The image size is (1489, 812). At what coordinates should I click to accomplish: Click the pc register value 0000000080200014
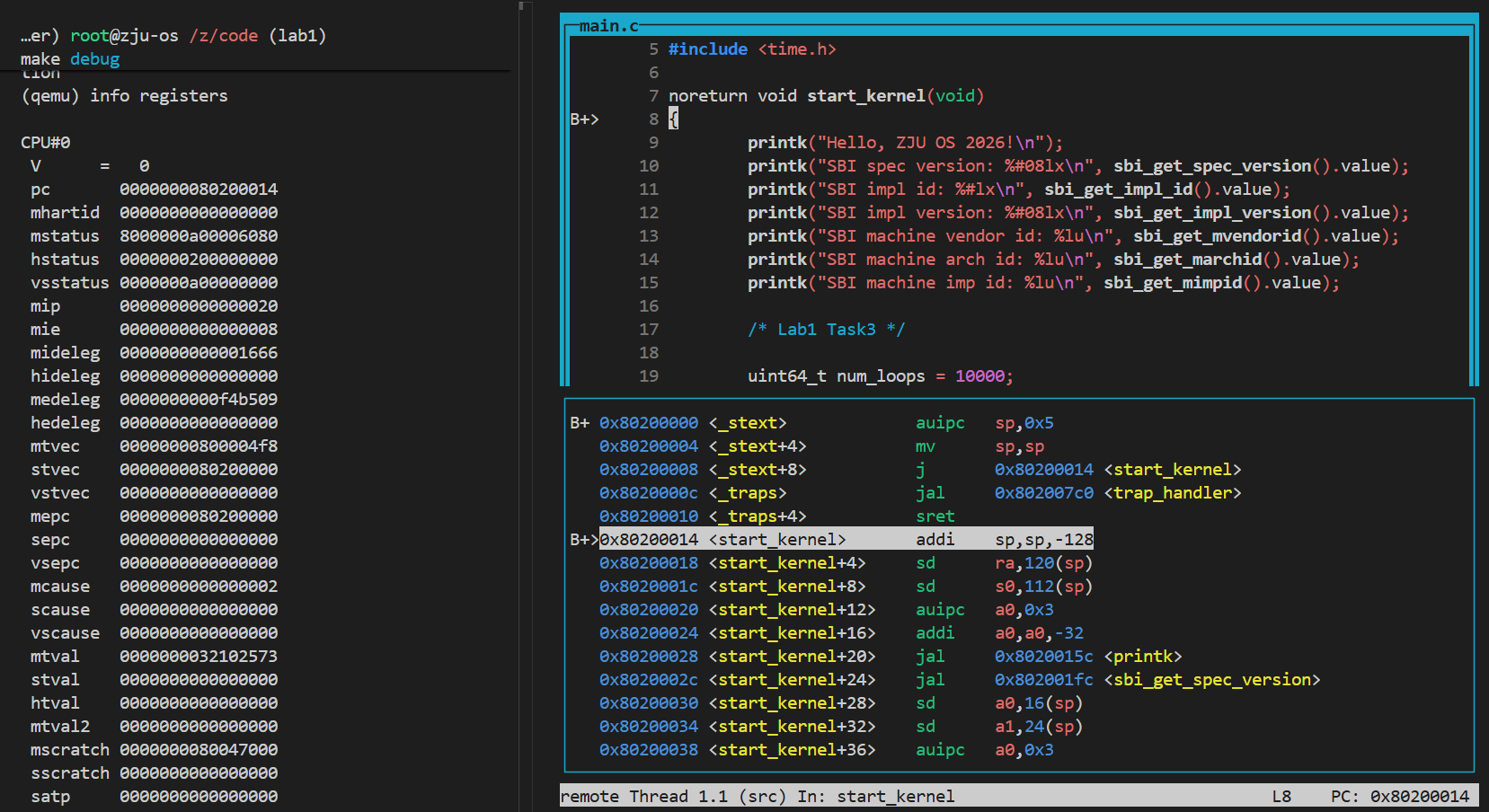[x=199, y=190]
